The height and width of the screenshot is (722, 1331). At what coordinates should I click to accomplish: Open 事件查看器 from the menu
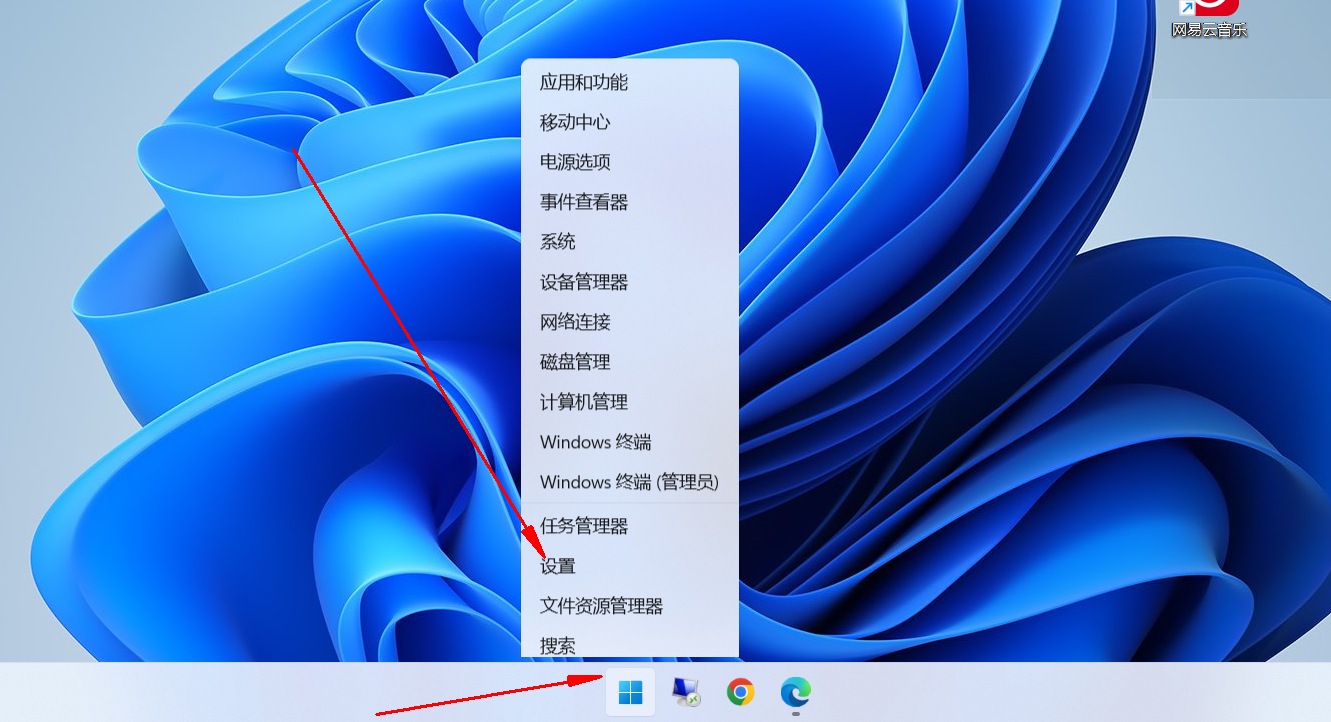point(630,202)
